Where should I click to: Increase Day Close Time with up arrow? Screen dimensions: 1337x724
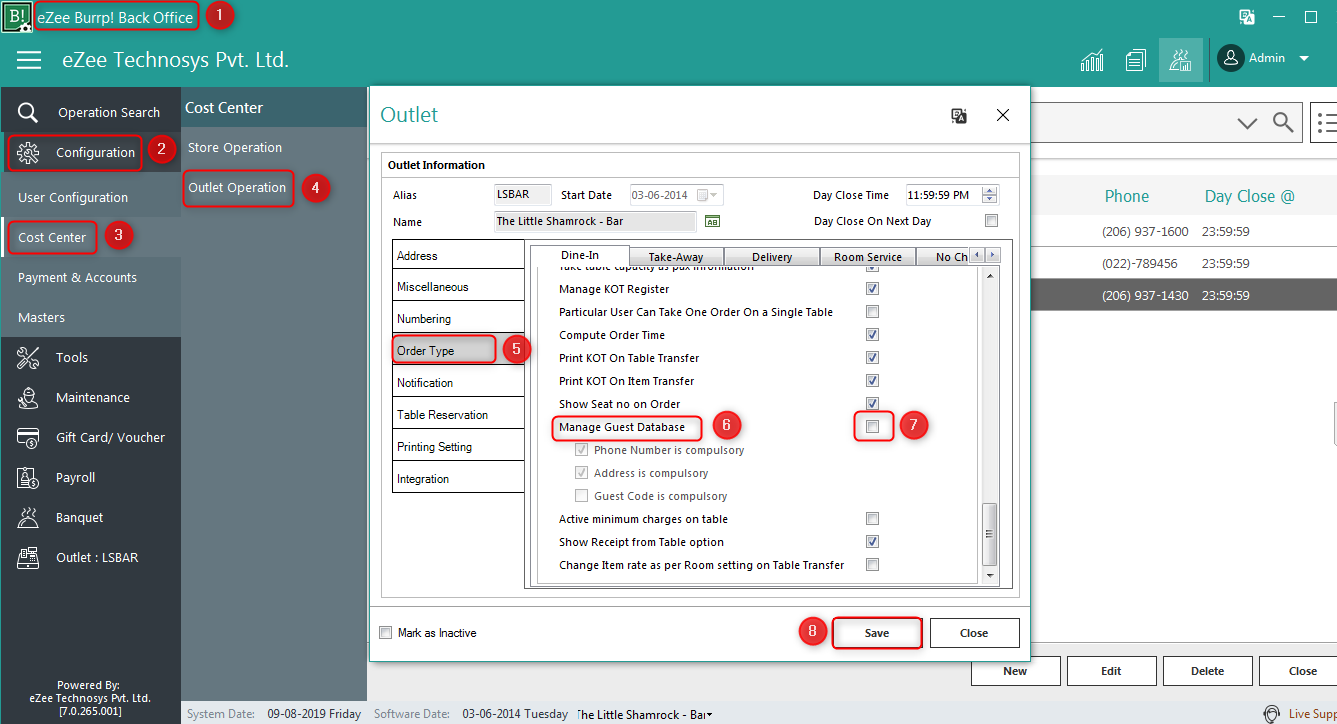click(x=990, y=190)
